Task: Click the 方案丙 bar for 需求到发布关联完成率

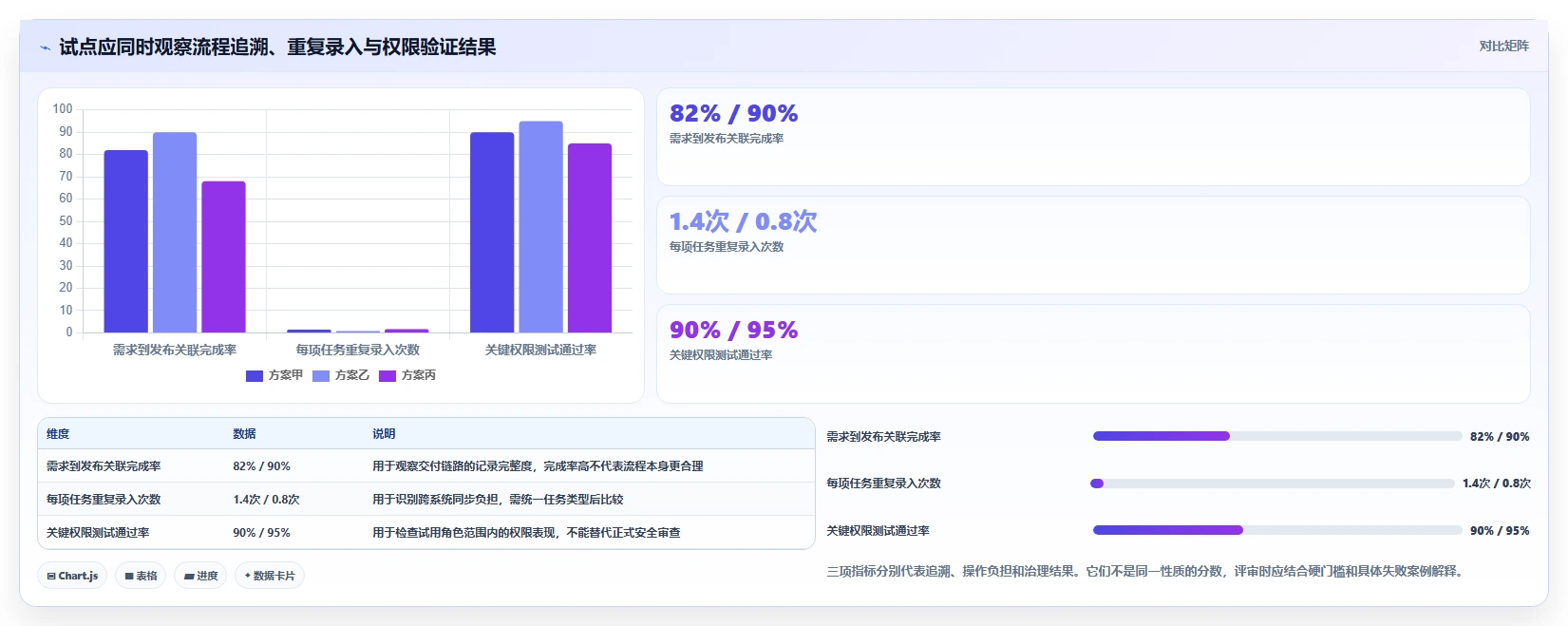Action: (x=223, y=257)
